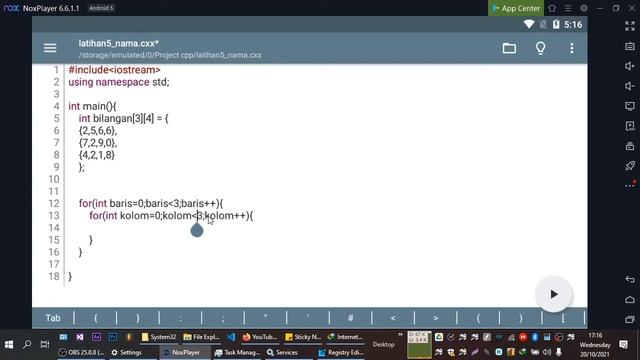The image size is (640, 360).
Task: Open the editor's hamburger navigation menu
Action: pyautogui.click(x=50, y=48)
